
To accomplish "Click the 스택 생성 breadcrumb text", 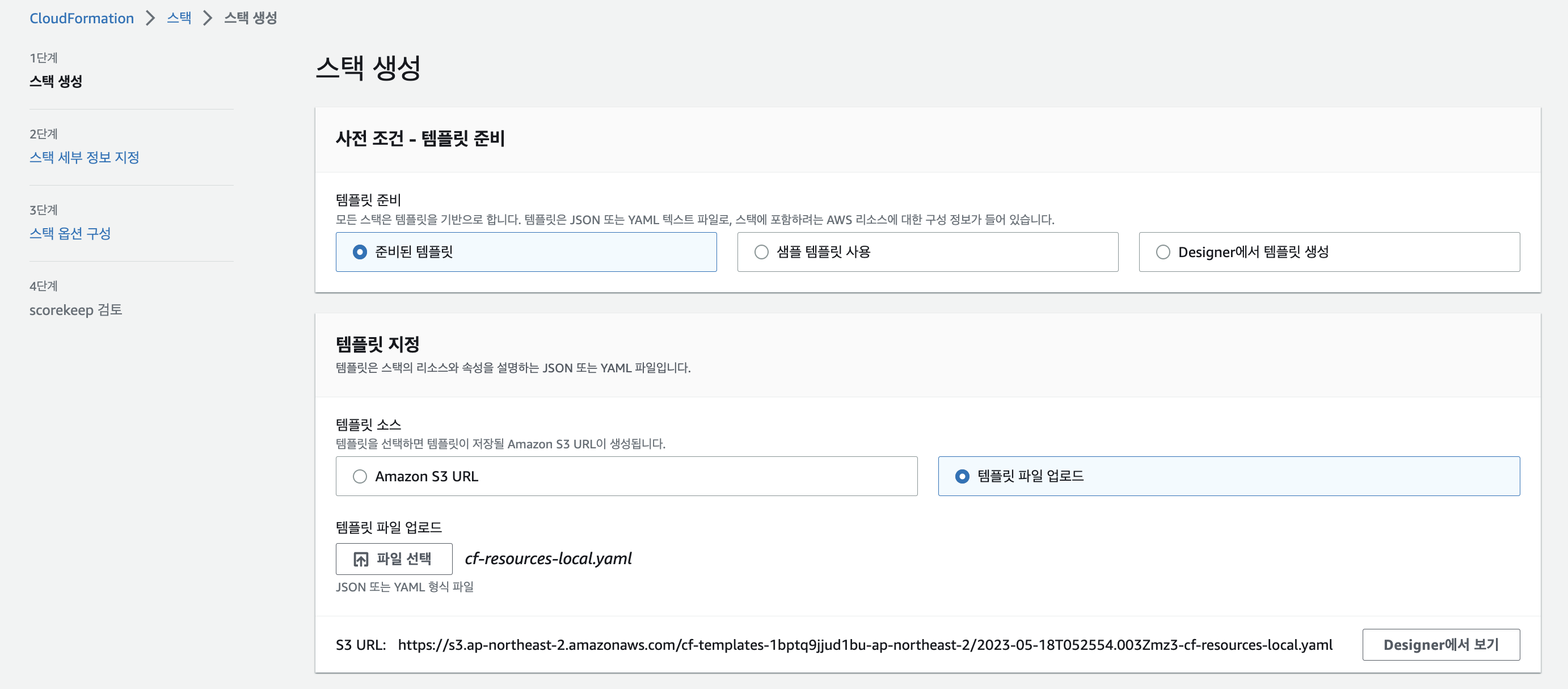I will pyautogui.click(x=250, y=18).
